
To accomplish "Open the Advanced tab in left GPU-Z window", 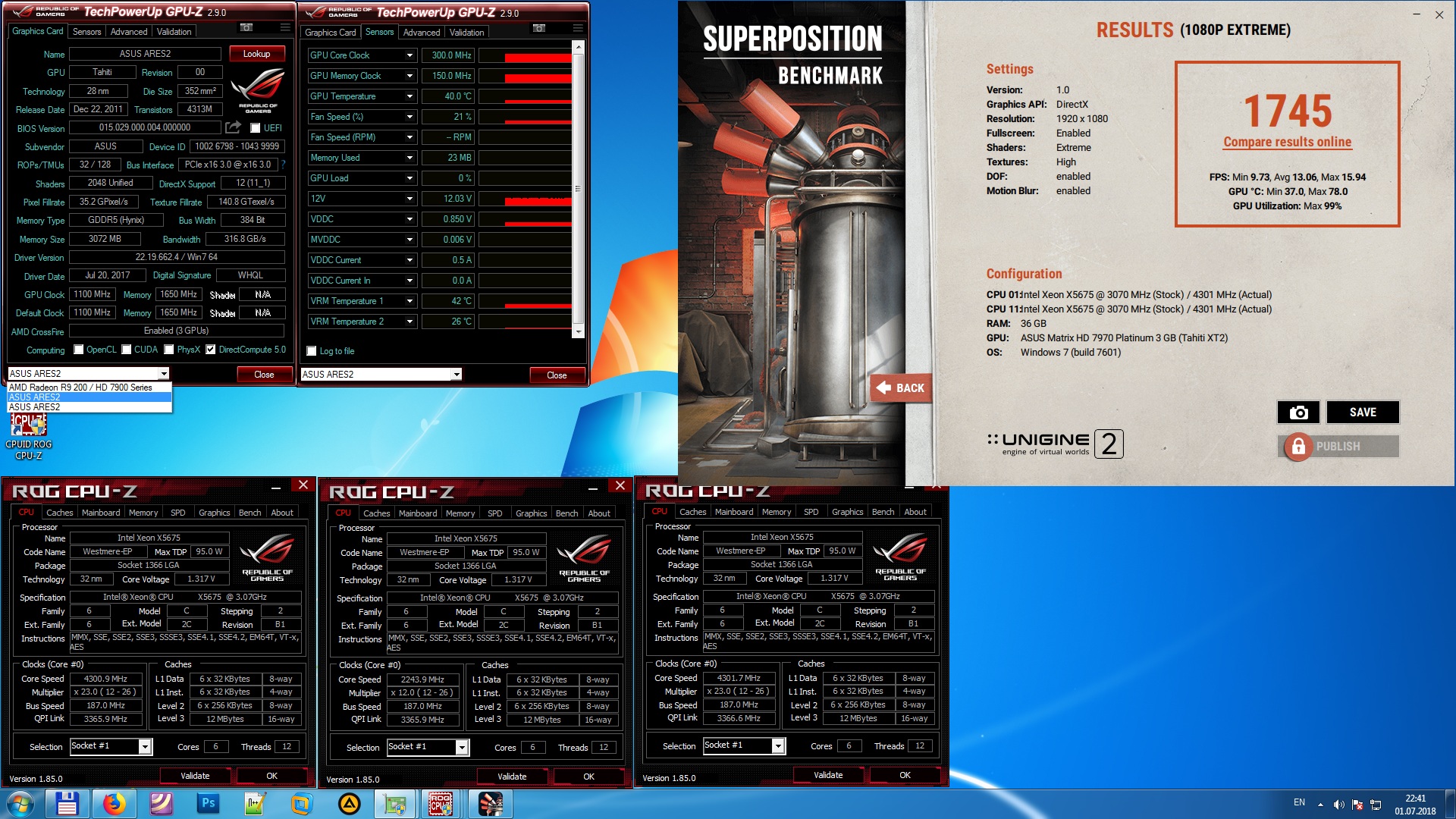I will (129, 32).
